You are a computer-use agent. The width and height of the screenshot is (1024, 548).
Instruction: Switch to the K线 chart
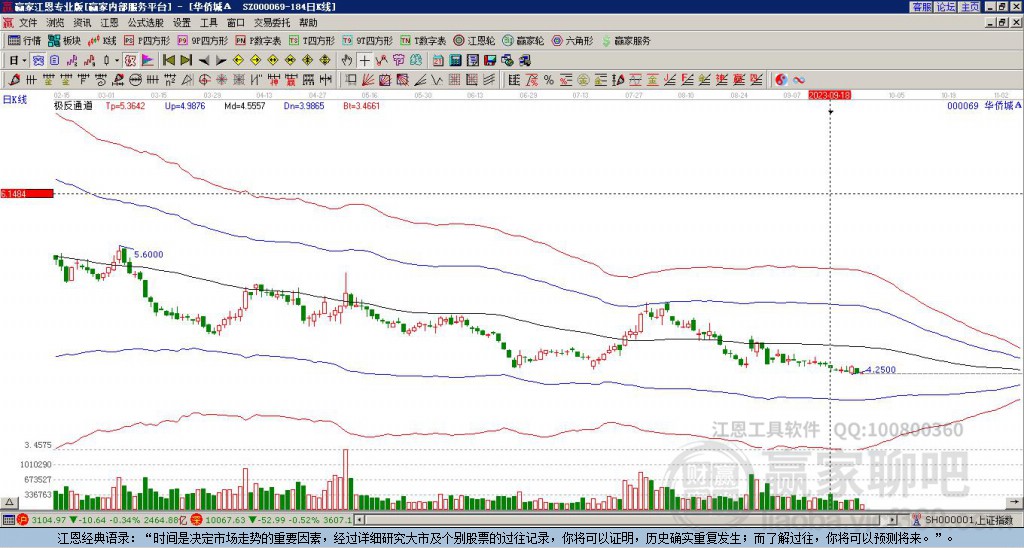click(x=102, y=40)
